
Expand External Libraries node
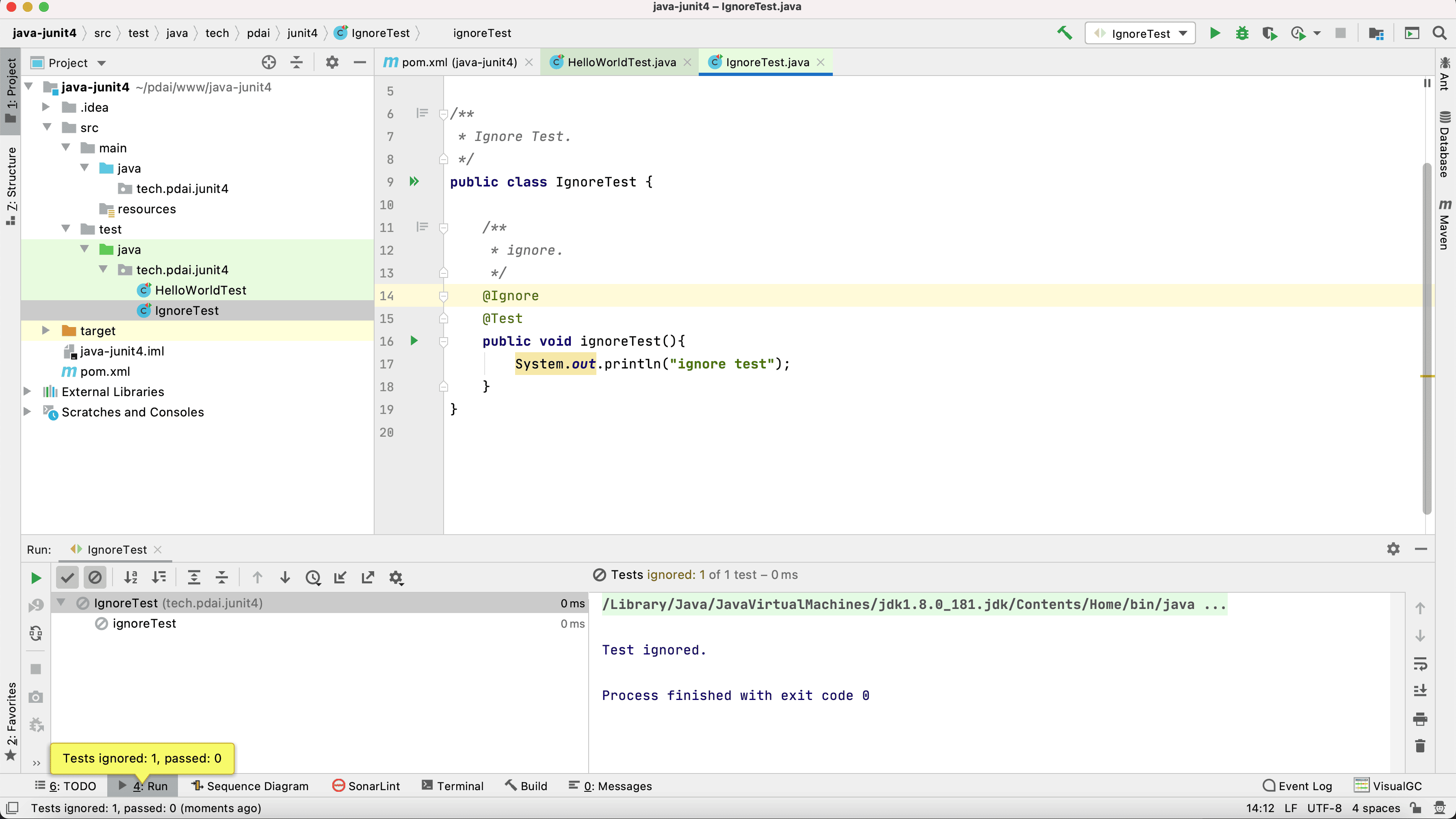pos(27,392)
